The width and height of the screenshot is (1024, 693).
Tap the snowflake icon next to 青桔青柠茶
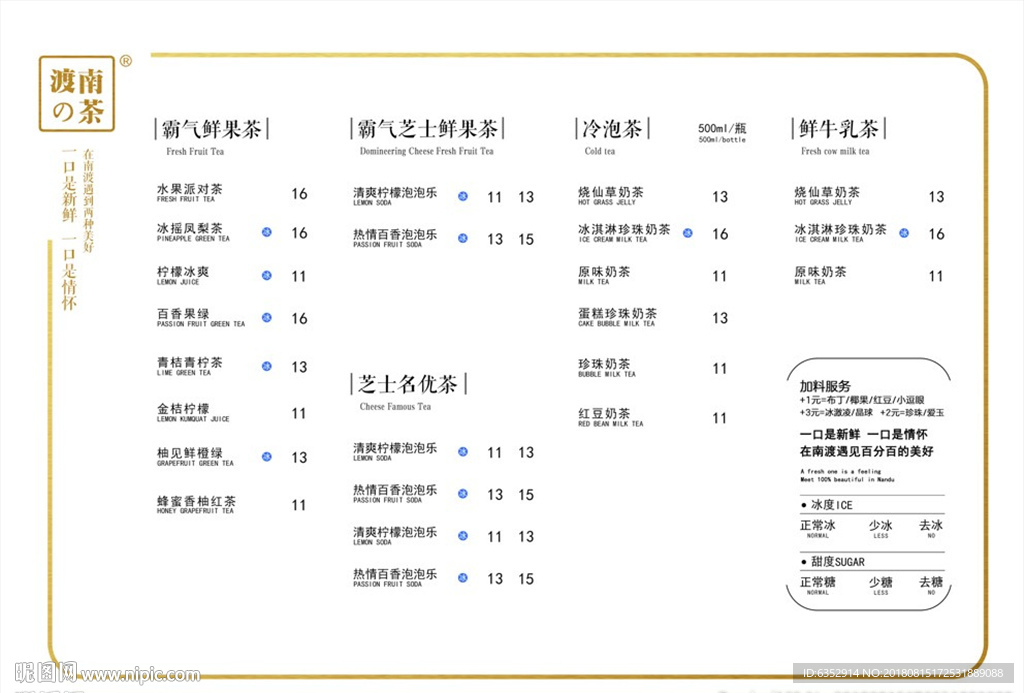[265, 365]
